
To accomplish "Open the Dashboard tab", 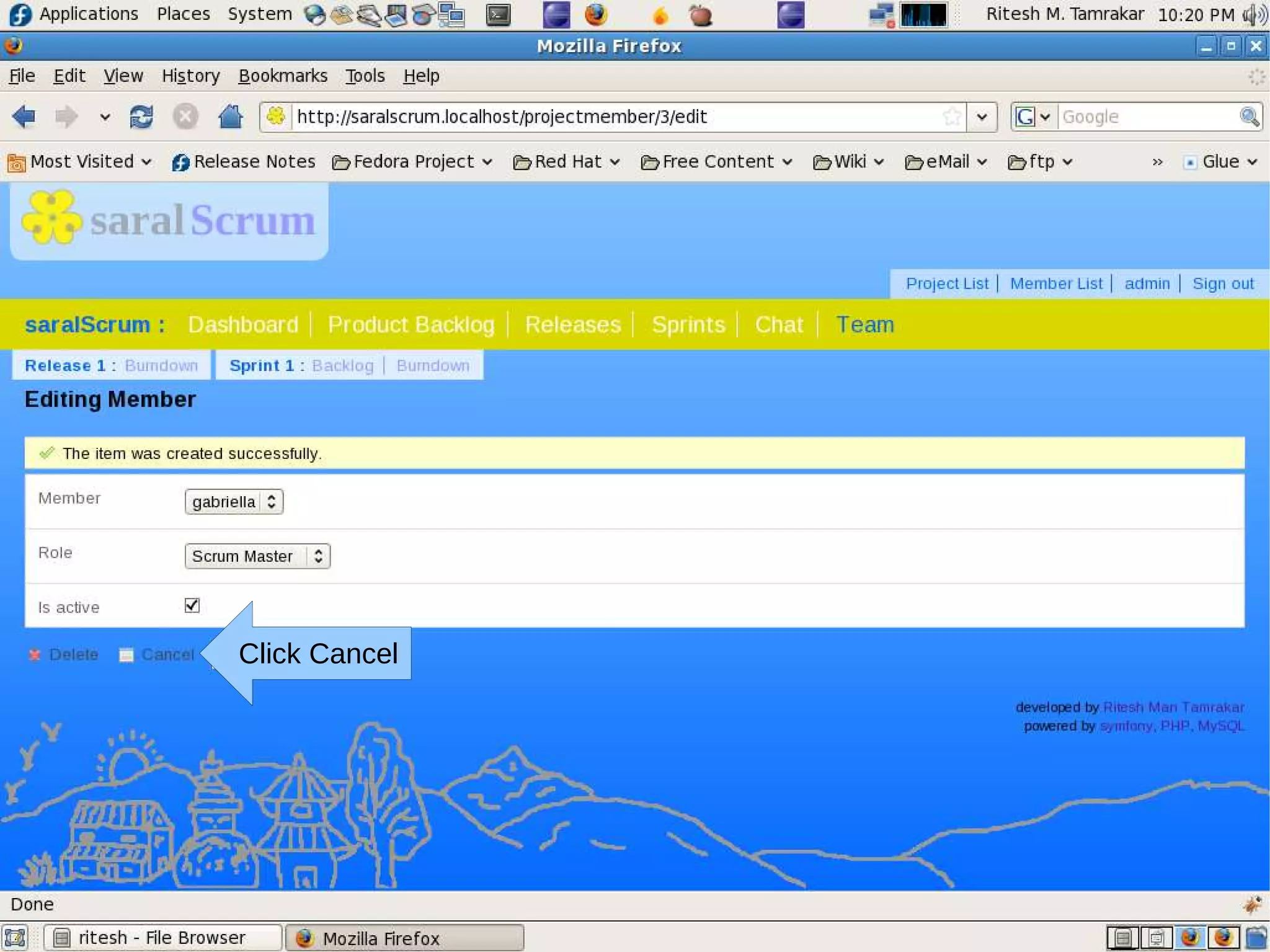I will (243, 324).
